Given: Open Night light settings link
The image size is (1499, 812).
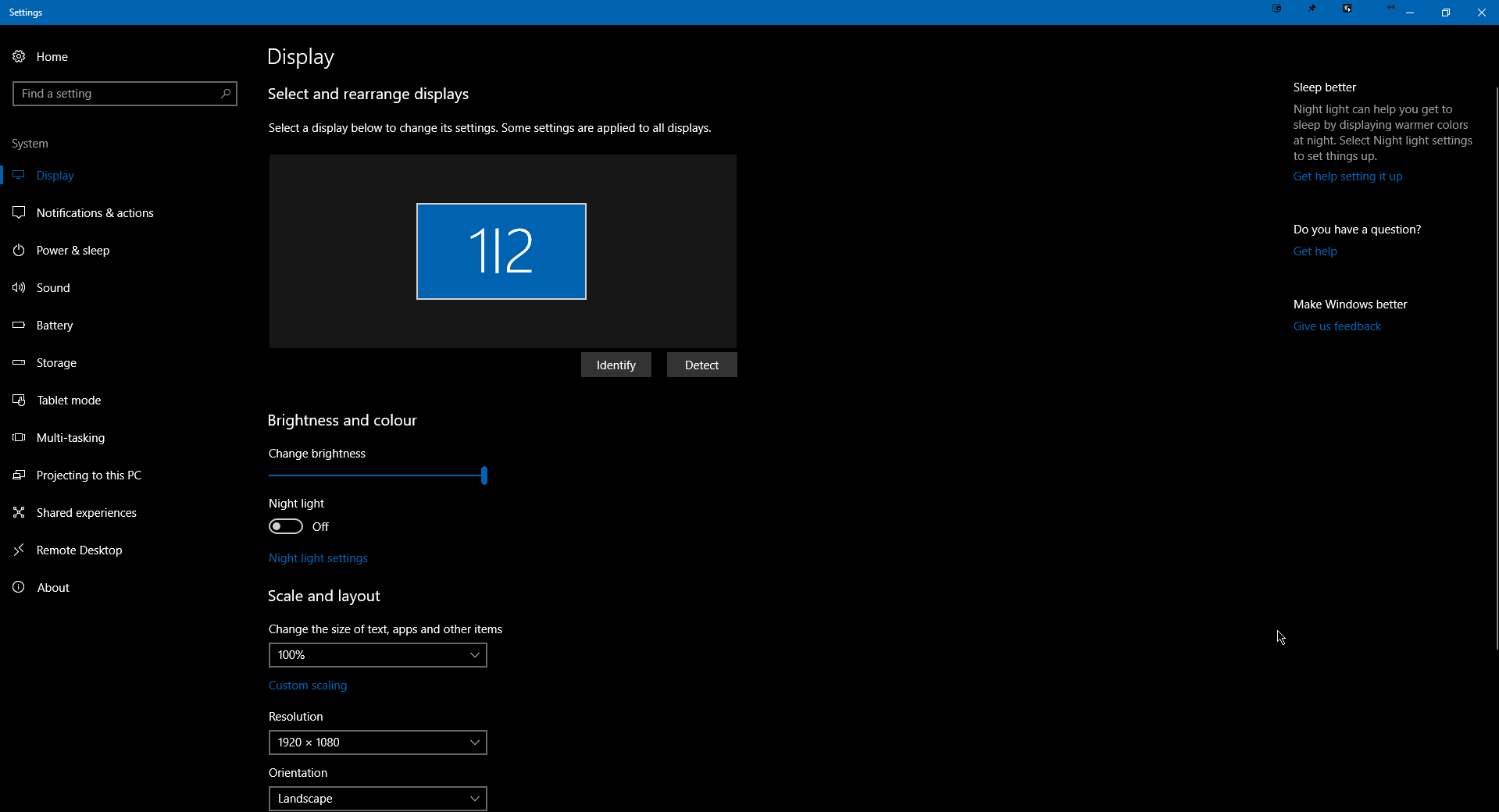Looking at the screenshot, I should [x=318, y=558].
